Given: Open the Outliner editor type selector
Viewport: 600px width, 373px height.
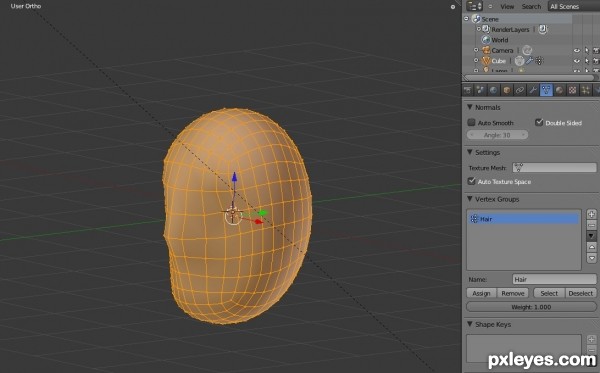Looking at the screenshot, I should click(474, 6).
